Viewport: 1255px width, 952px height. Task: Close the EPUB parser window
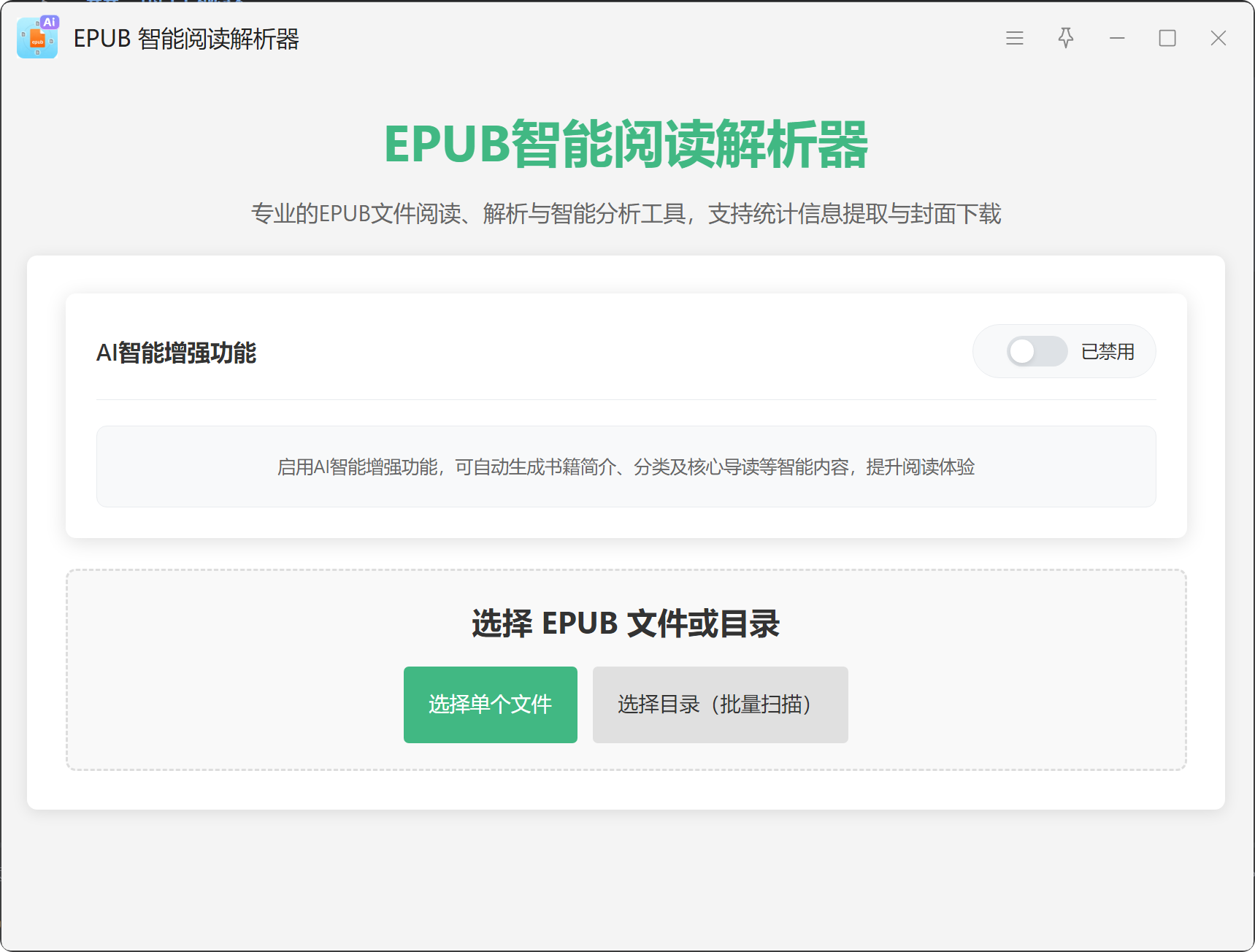click(x=1218, y=38)
